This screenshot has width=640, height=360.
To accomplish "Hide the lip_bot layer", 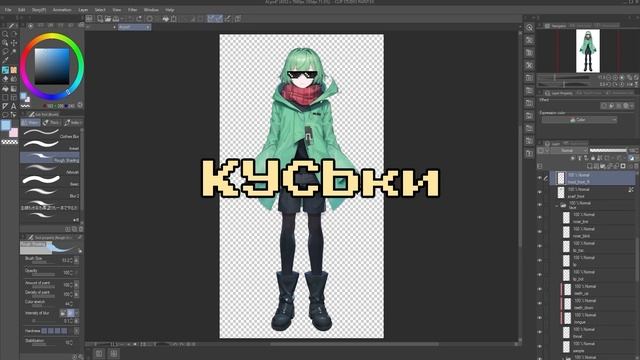I will click(540, 275).
